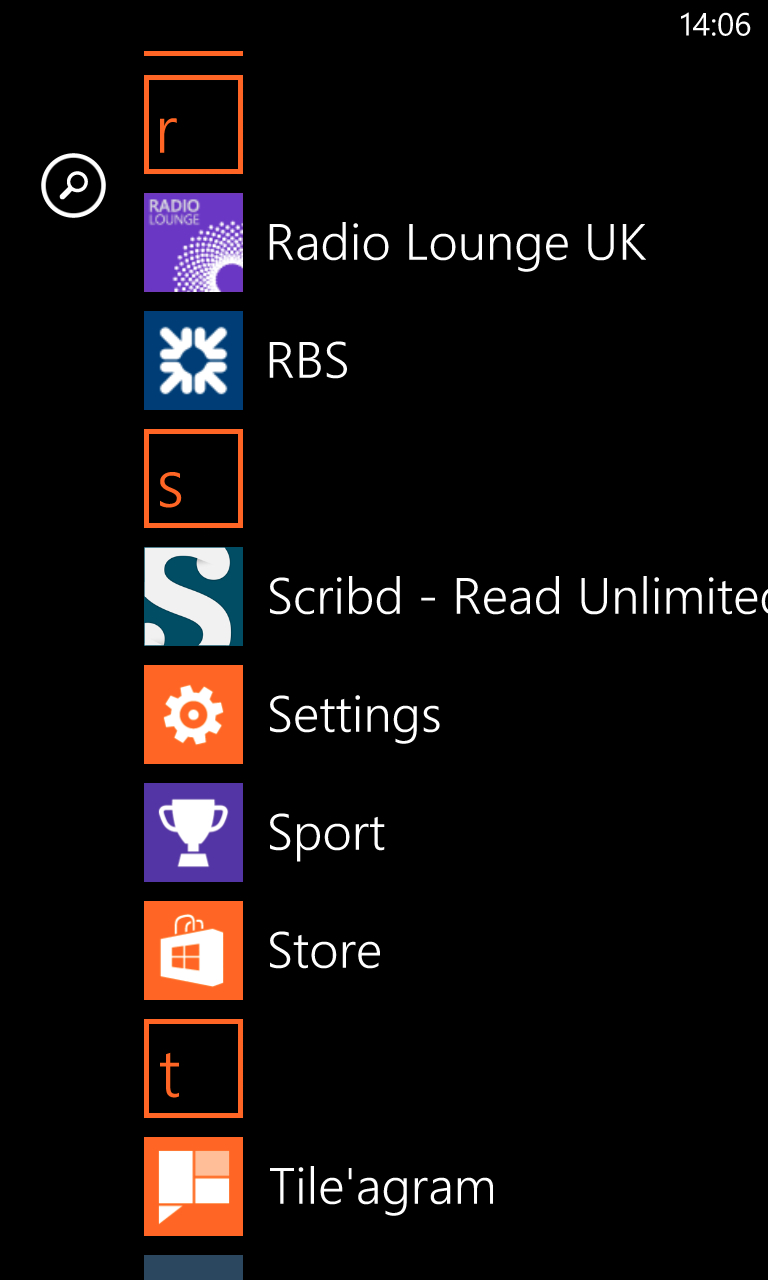Screen dimensions: 768x1280
Task: Open the Settings gear icon
Action: click(193, 714)
